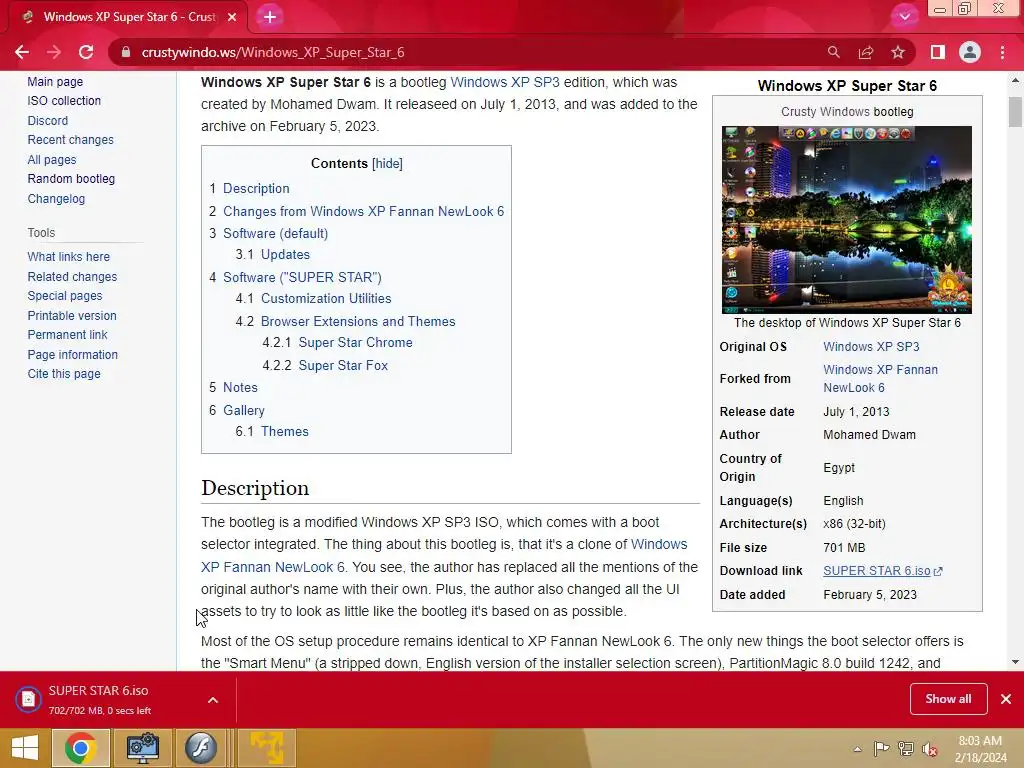Jump to Customization Utilities subsection
This screenshot has width=1024, height=768.
click(x=327, y=298)
